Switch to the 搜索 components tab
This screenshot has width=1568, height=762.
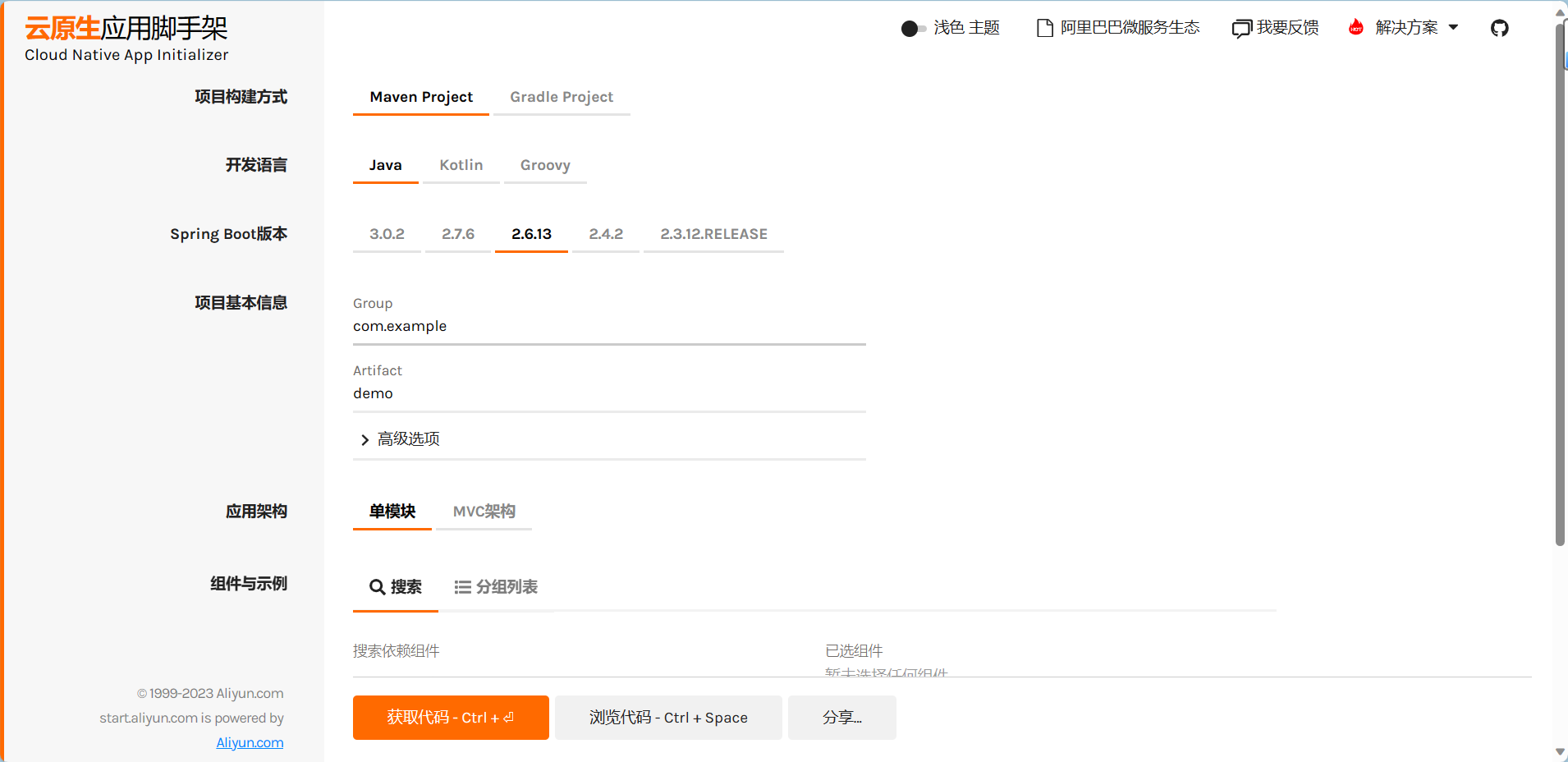click(x=396, y=587)
